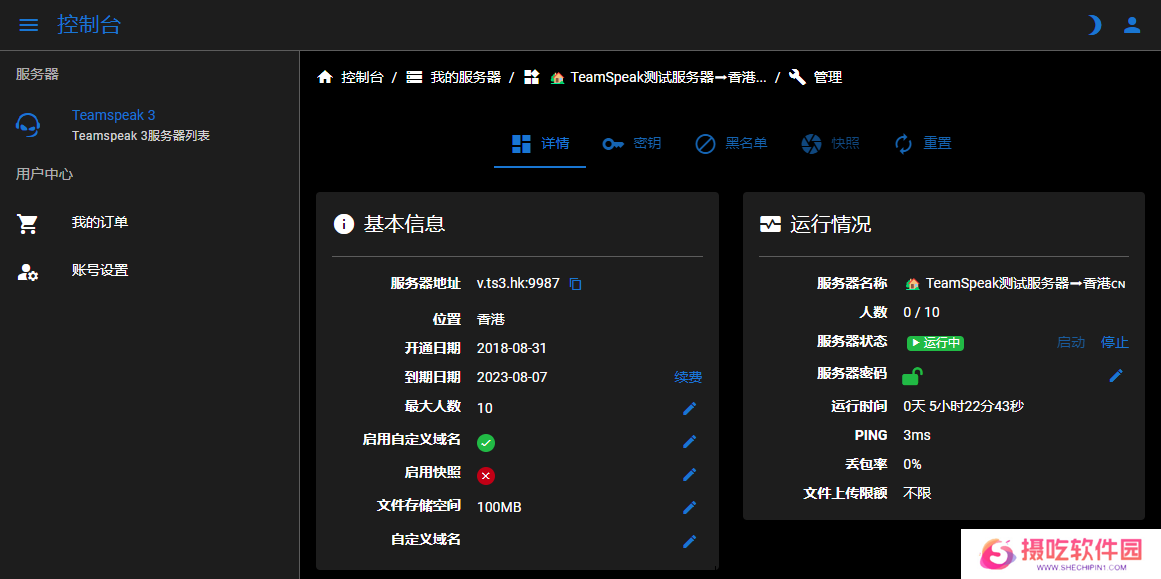The height and width of the screenshot is (579, 1161).
Task: Click 续费 to renew the server
Action: click(688, 377)
